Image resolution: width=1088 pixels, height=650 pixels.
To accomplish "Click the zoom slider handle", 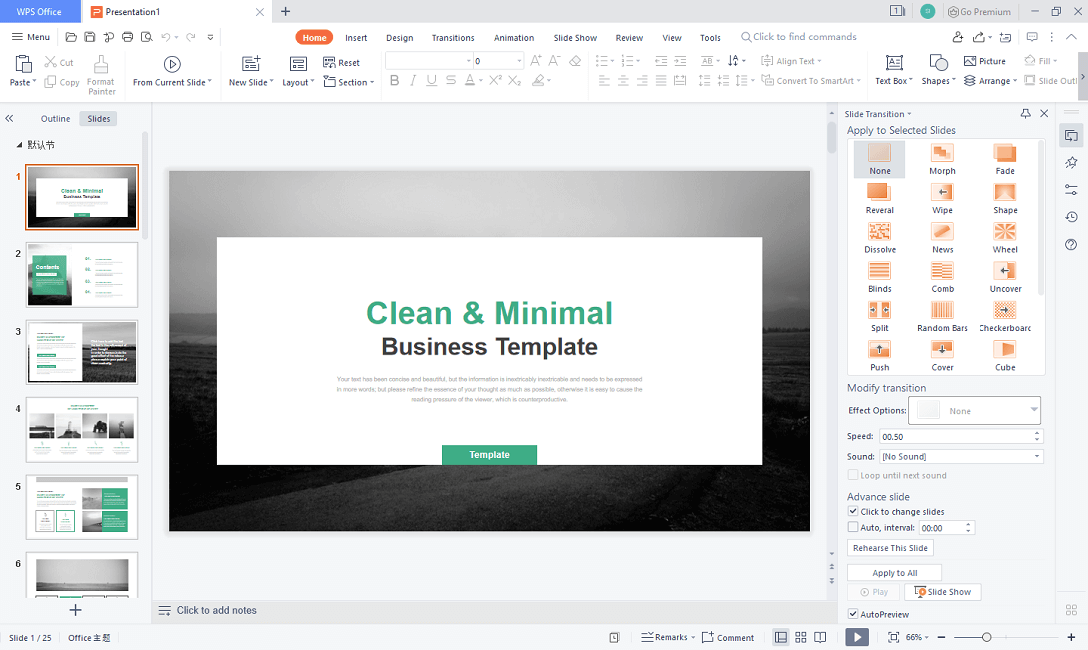I will coord(986,637).
